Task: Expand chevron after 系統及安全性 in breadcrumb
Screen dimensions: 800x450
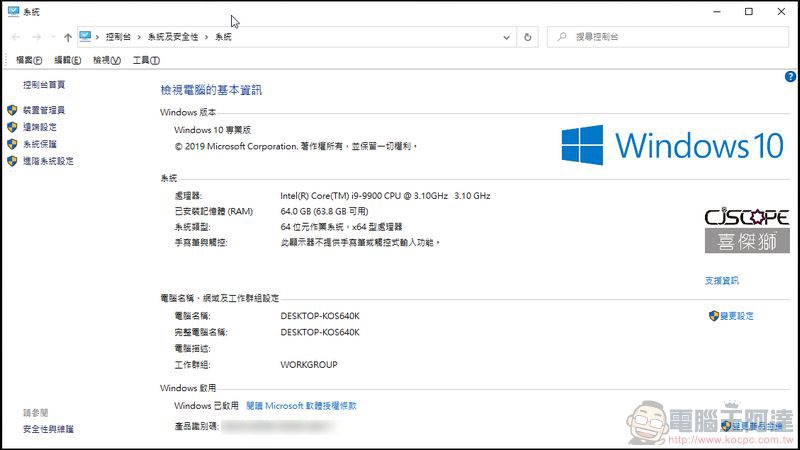Action: (207, 37)
